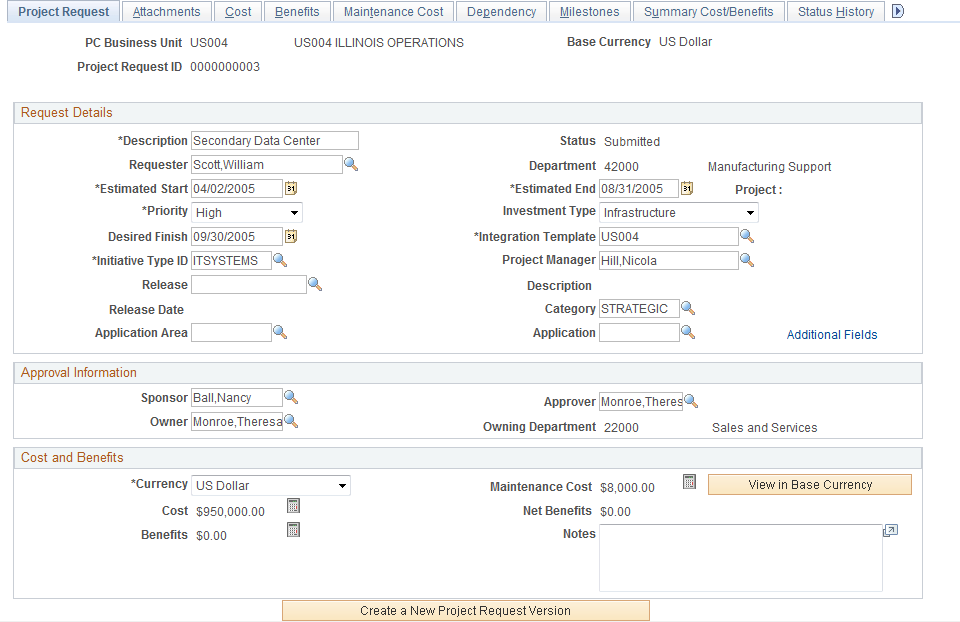The image size is (960, 622).
Task: Click the empty Application input field
Action: [639, 332]
